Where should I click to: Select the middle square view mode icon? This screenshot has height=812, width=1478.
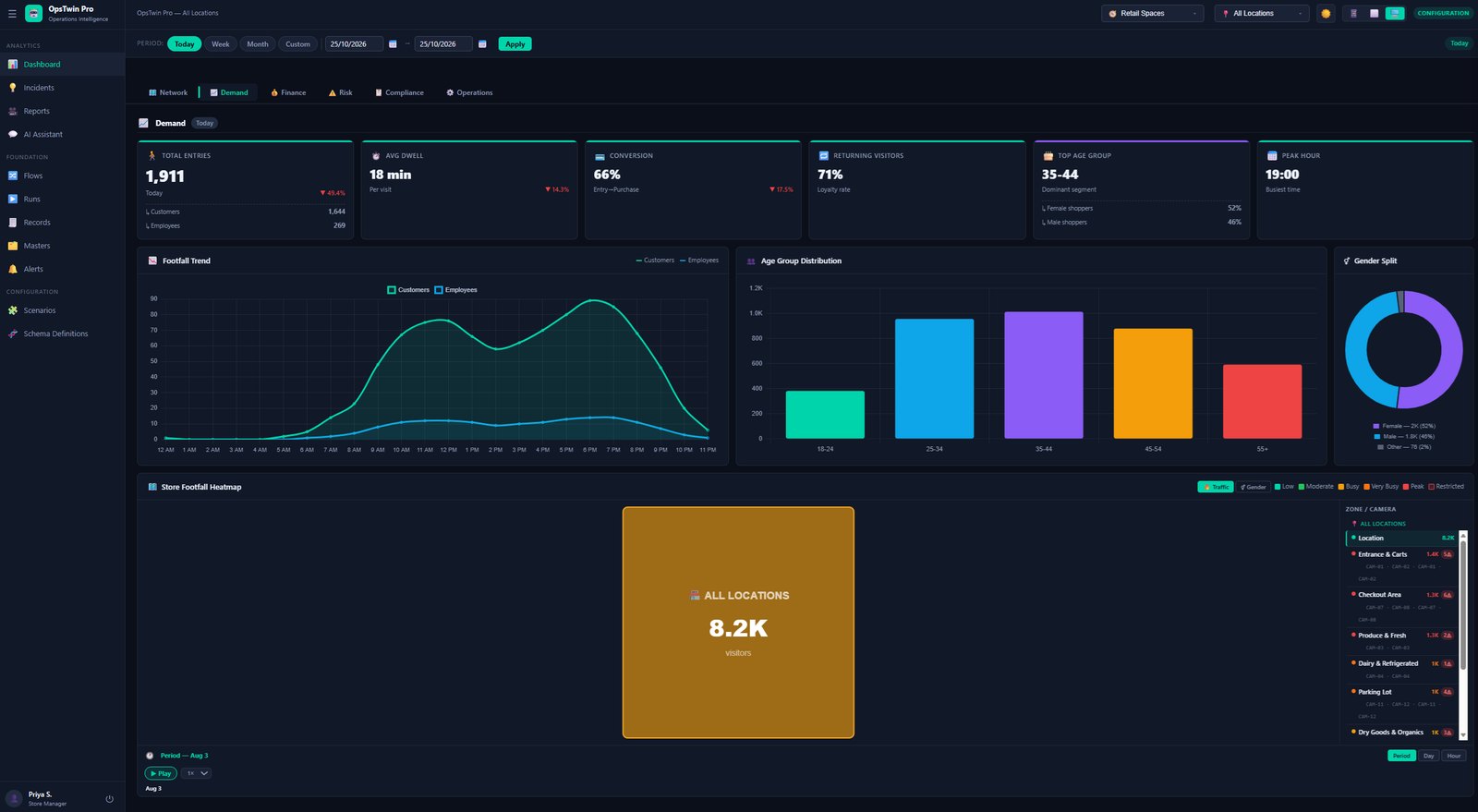[1374, 14]
